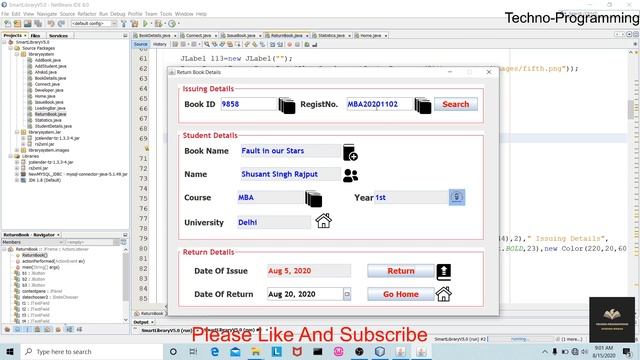640x360 pixels.
Task: Click the books icon beside Book ID field
Action: click(287, 105)
